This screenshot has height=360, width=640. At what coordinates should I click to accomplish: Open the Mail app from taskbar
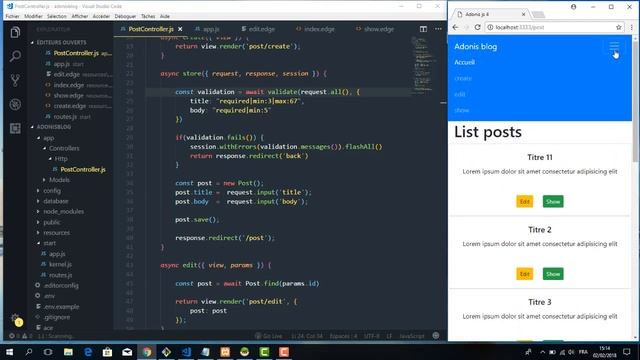[127, 352]
